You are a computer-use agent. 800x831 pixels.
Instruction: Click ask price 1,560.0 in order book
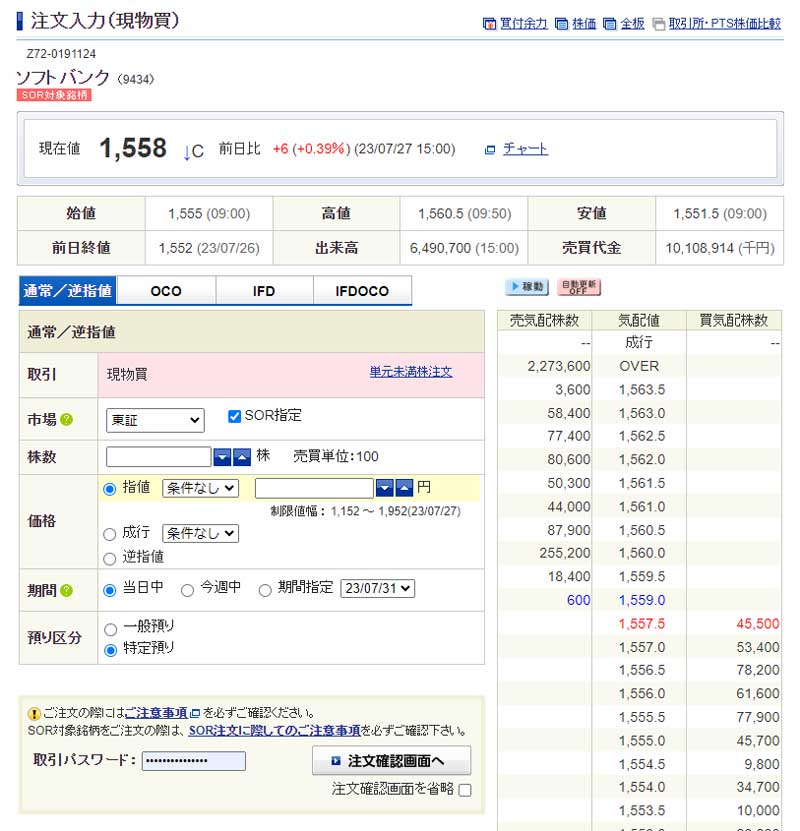coord(642,553)
